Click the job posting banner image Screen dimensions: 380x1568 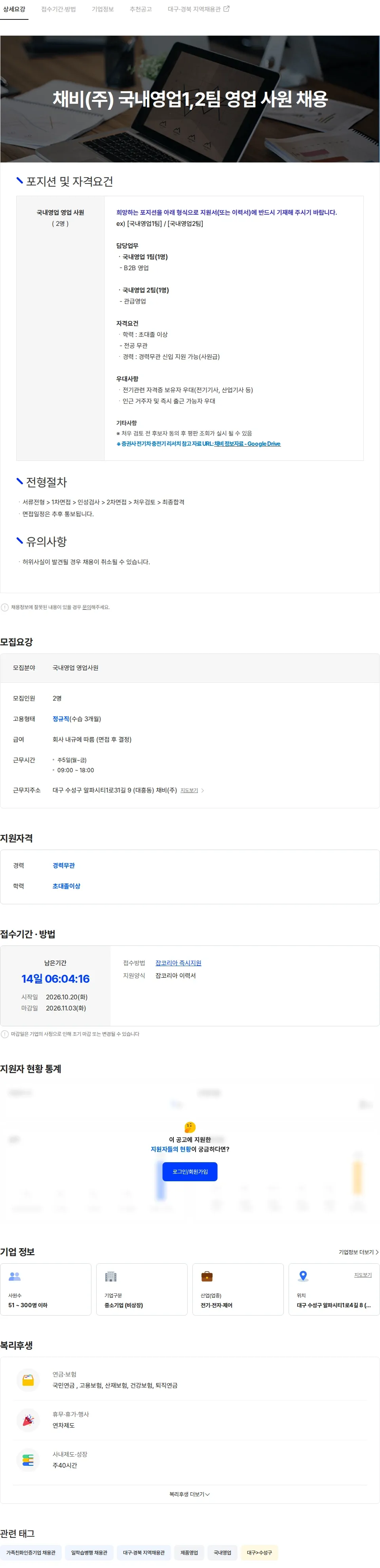pos(190,99)
